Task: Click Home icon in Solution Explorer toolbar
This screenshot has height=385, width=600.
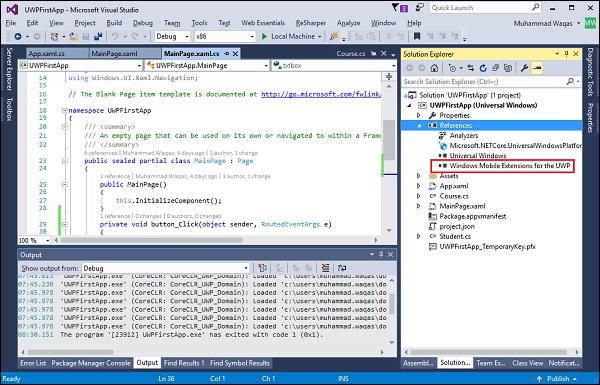Action: (434, 68)
